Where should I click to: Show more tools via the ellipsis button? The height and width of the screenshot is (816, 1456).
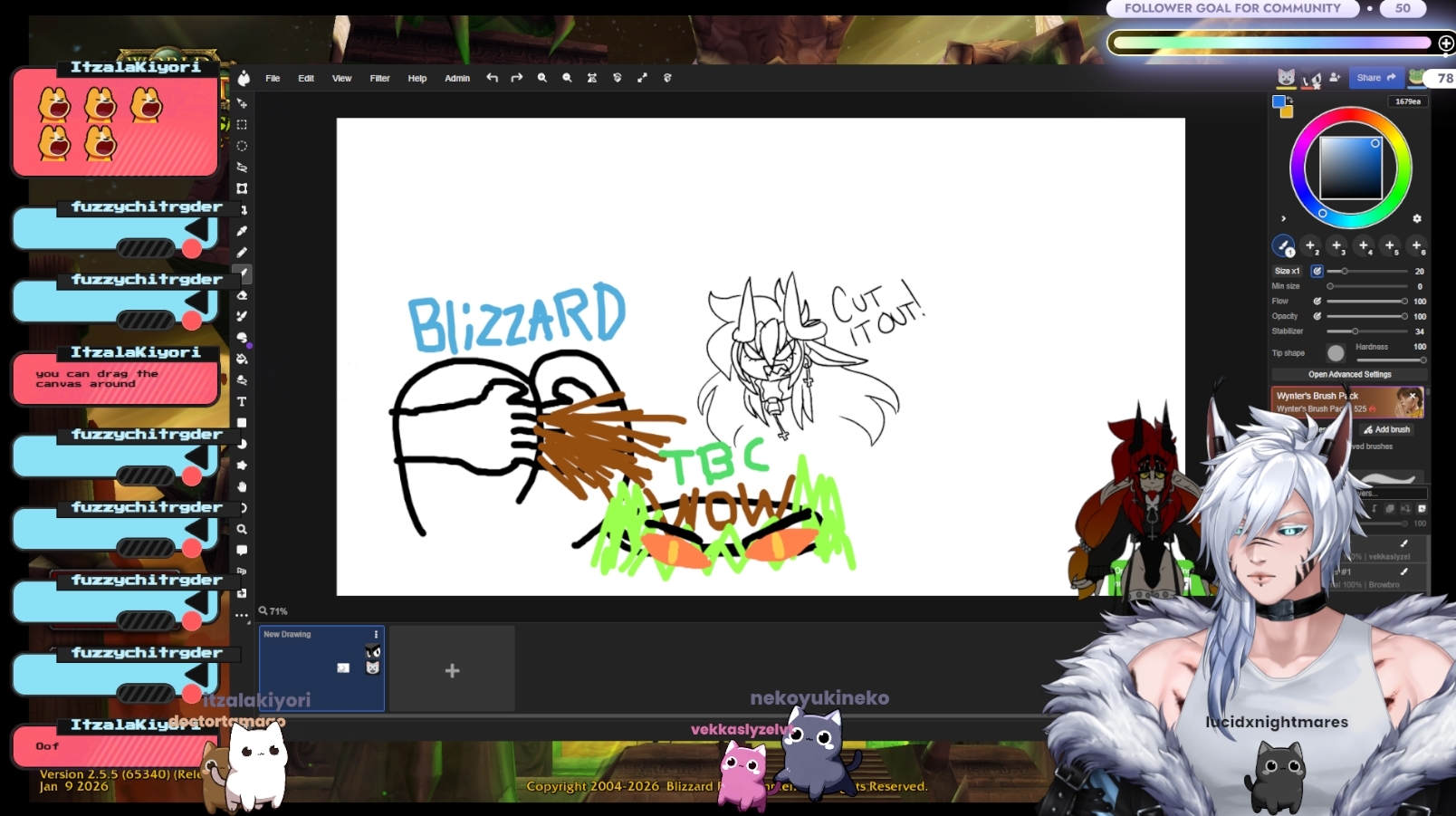(x=242, y=615)
